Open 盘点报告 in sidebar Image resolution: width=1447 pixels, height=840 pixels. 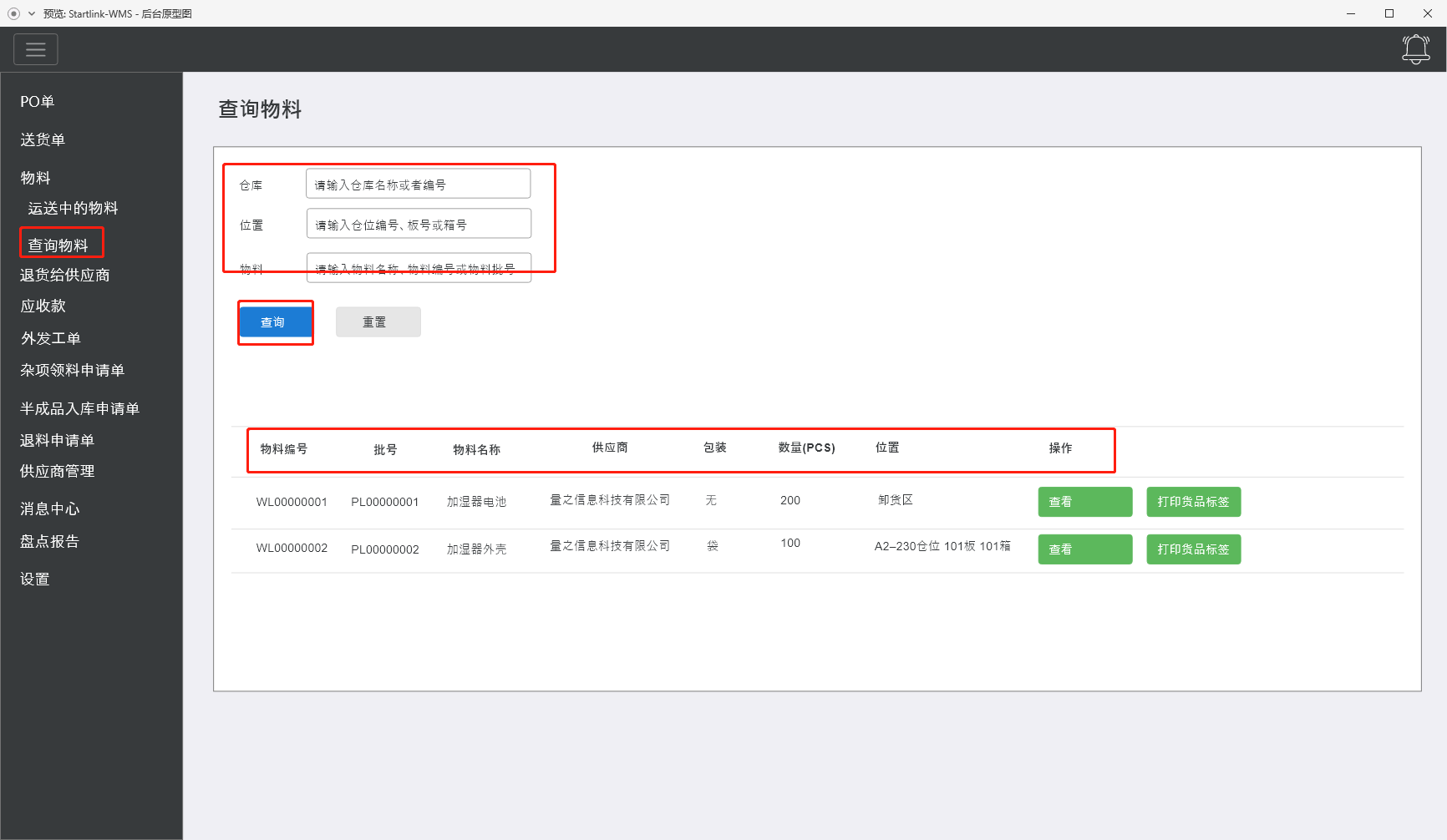coord(50,541)
